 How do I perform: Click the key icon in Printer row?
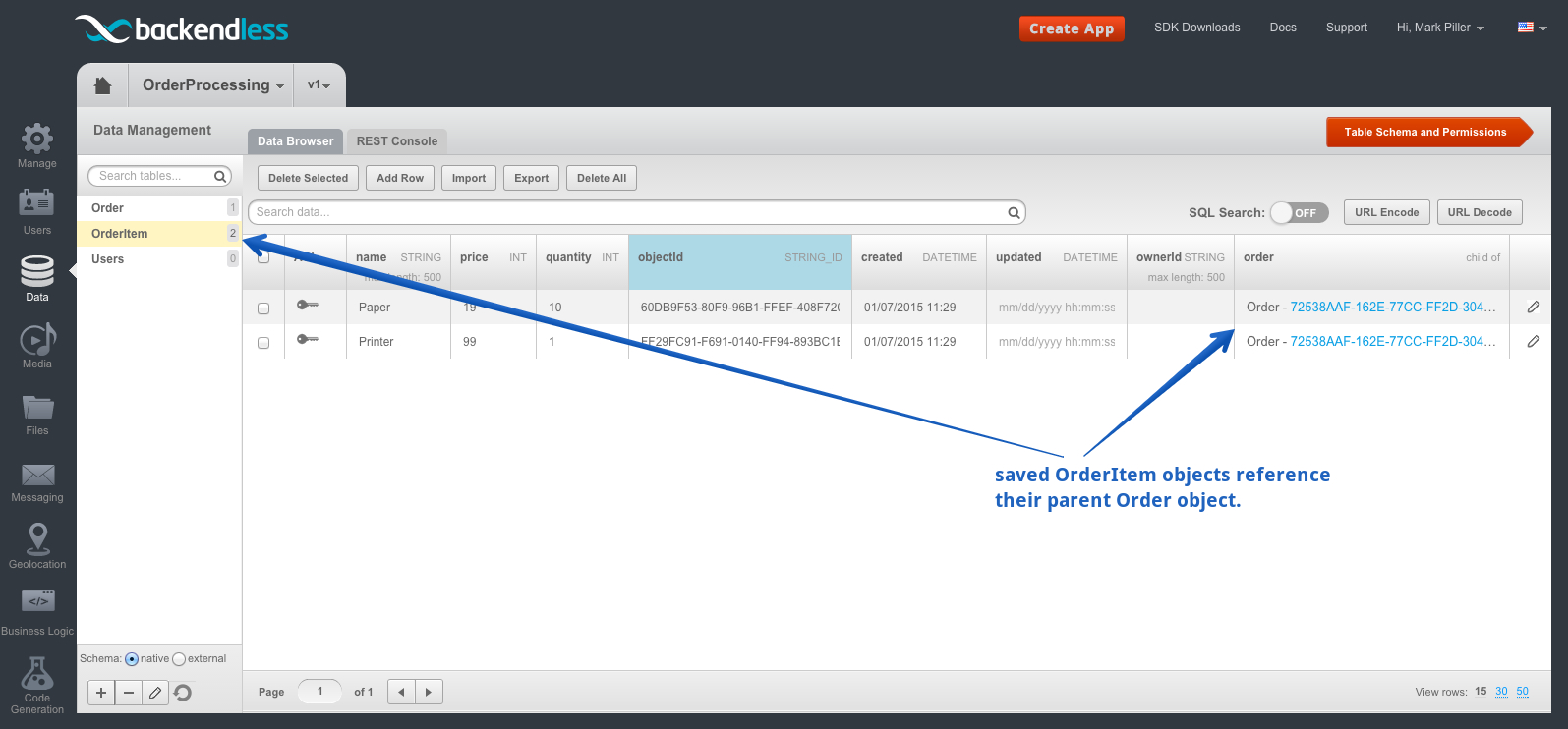pyautogui.click(x=307, y=339)
